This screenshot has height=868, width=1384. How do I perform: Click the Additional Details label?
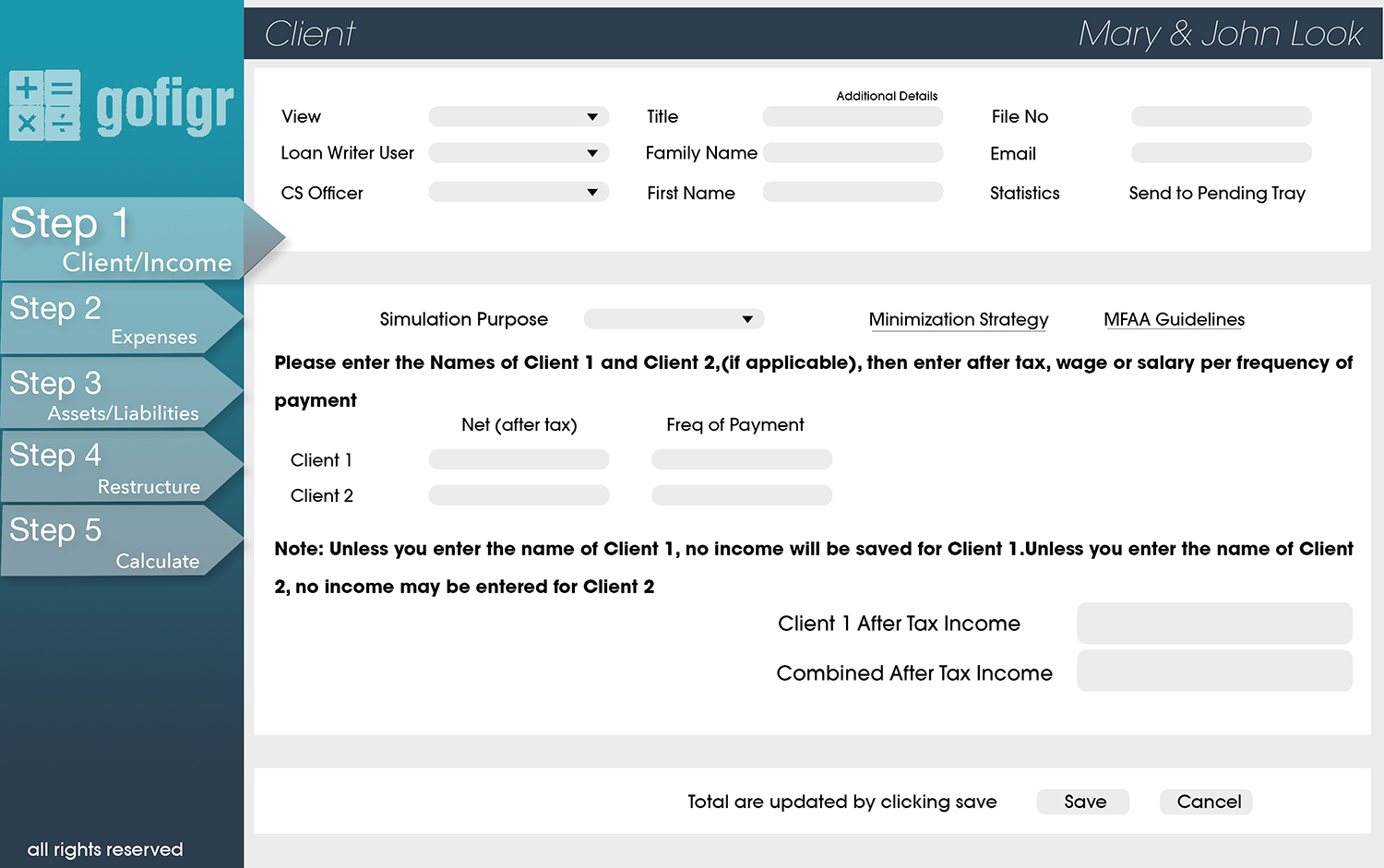coord(887,96)
